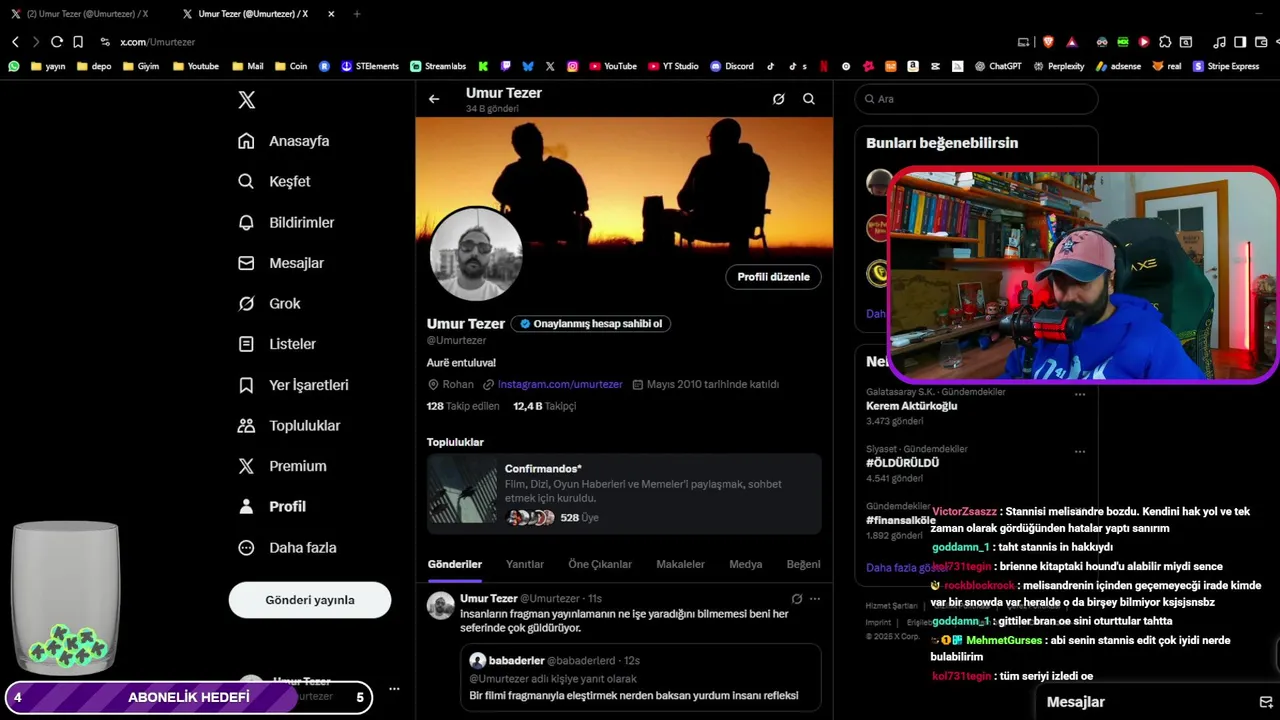Bookmark this page with the toolbar bookmark icon
The image size is (1280, 720).
point(78,42)
